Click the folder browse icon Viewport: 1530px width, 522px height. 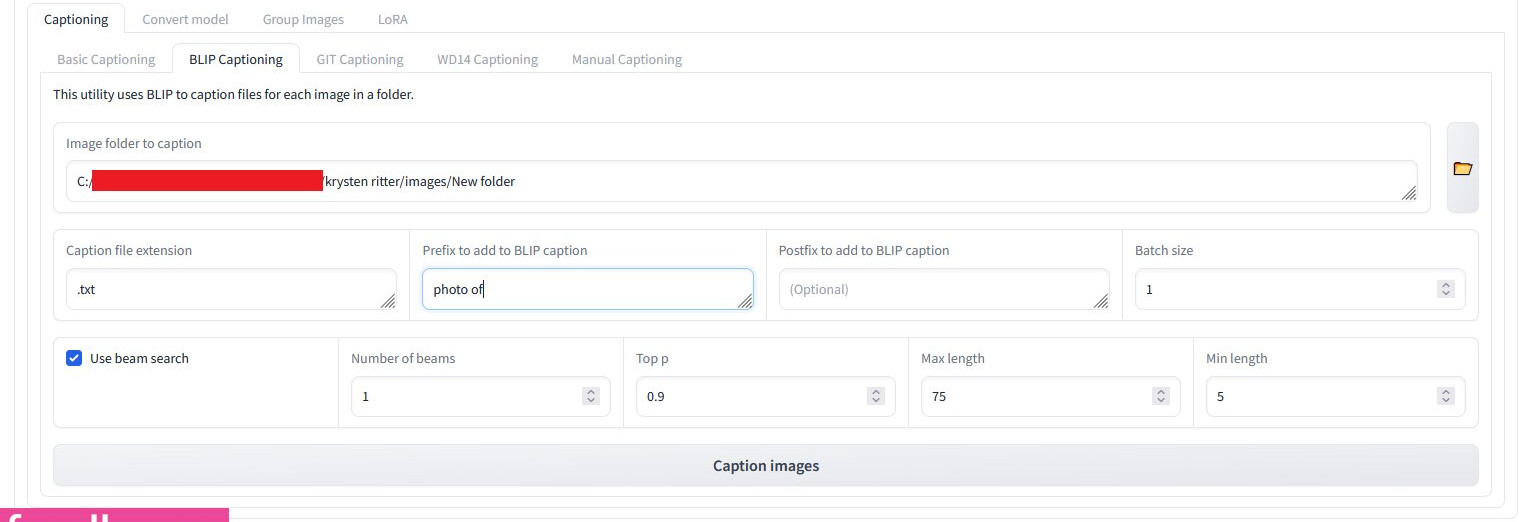(1461, 168)
